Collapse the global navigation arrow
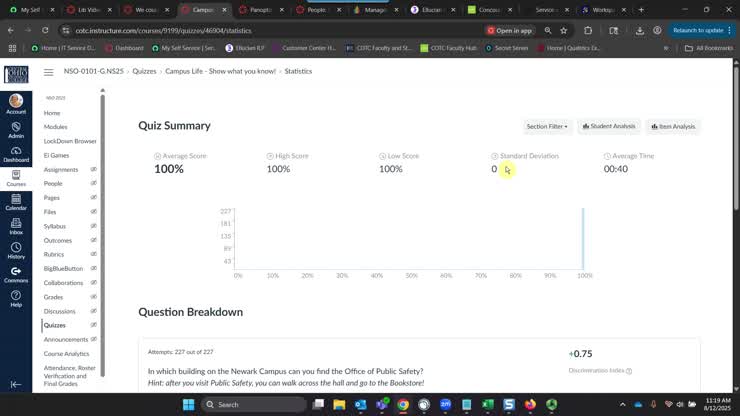Viewport: 740px width, 416px height. (x=16, y=384)
